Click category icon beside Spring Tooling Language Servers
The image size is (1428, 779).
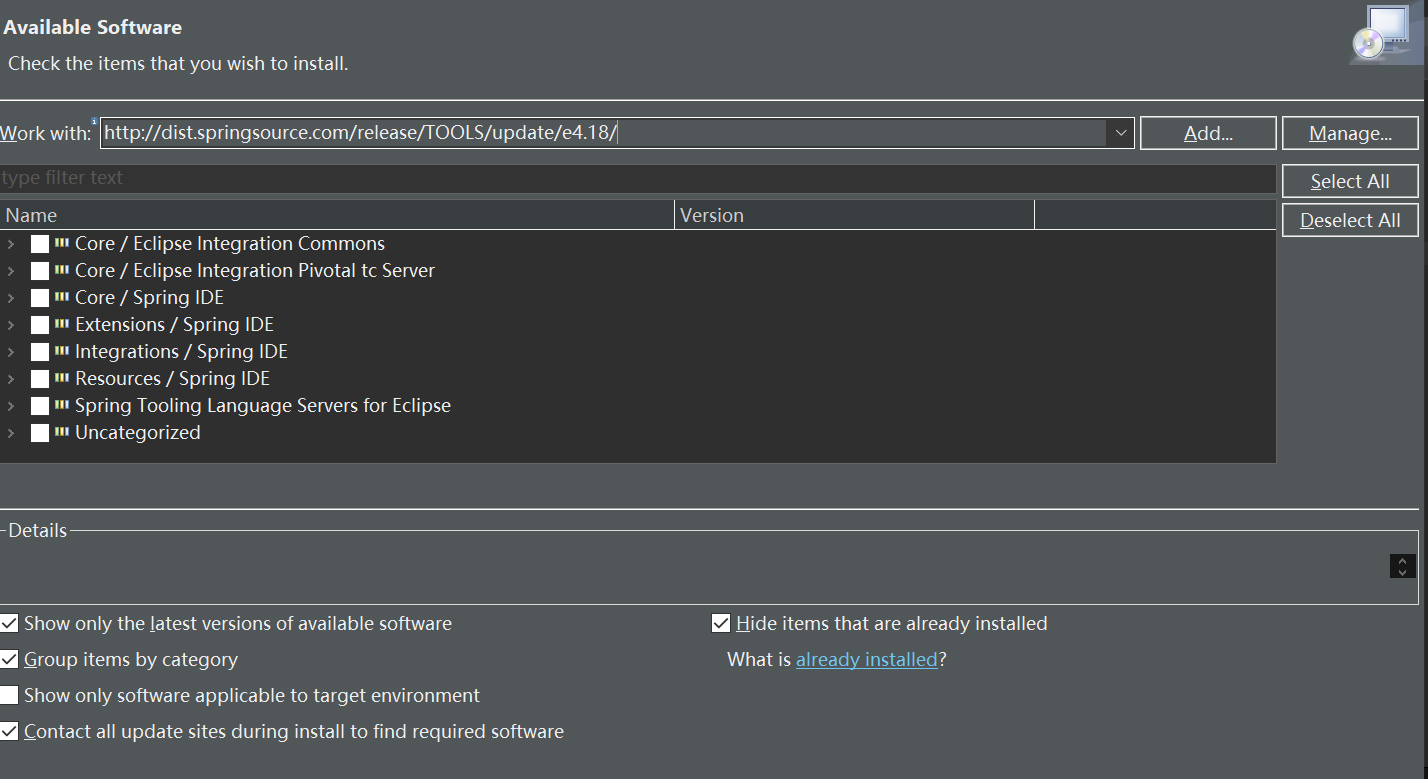coord(62,405)
